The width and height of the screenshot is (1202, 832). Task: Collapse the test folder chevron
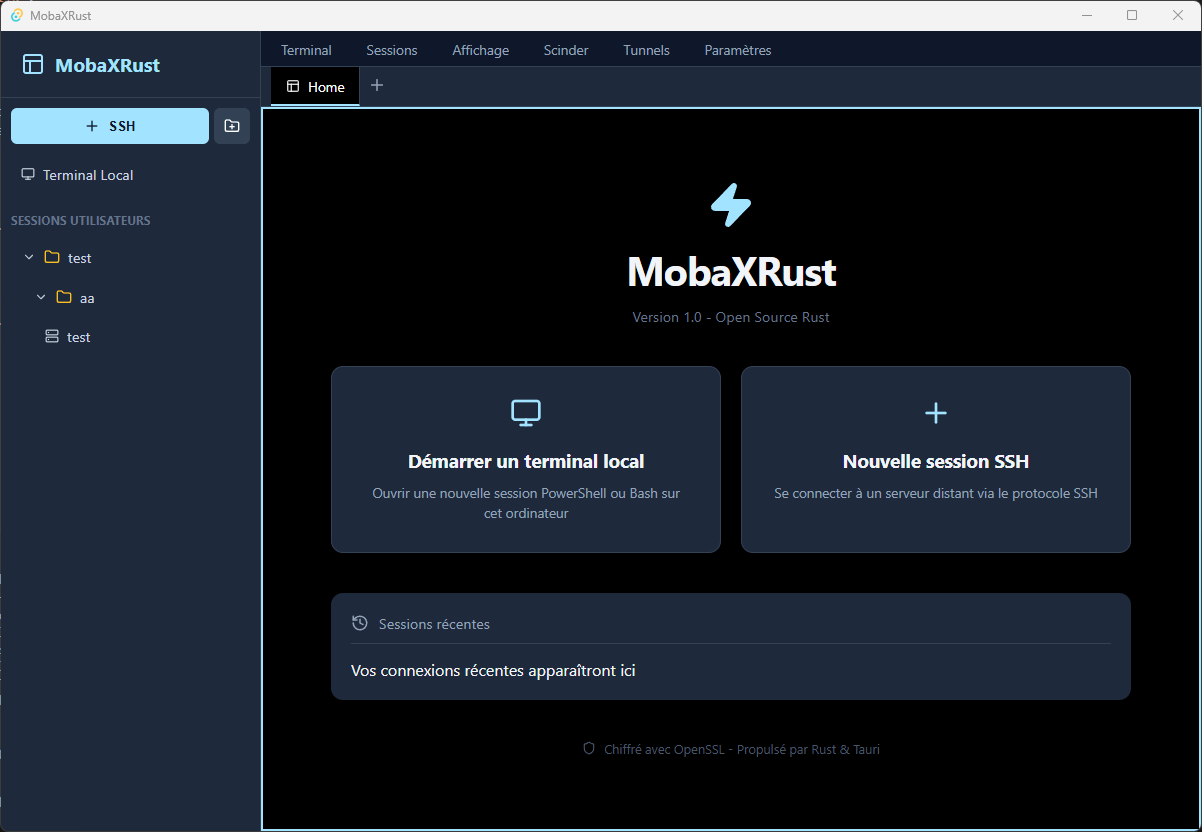coord(29,258)
